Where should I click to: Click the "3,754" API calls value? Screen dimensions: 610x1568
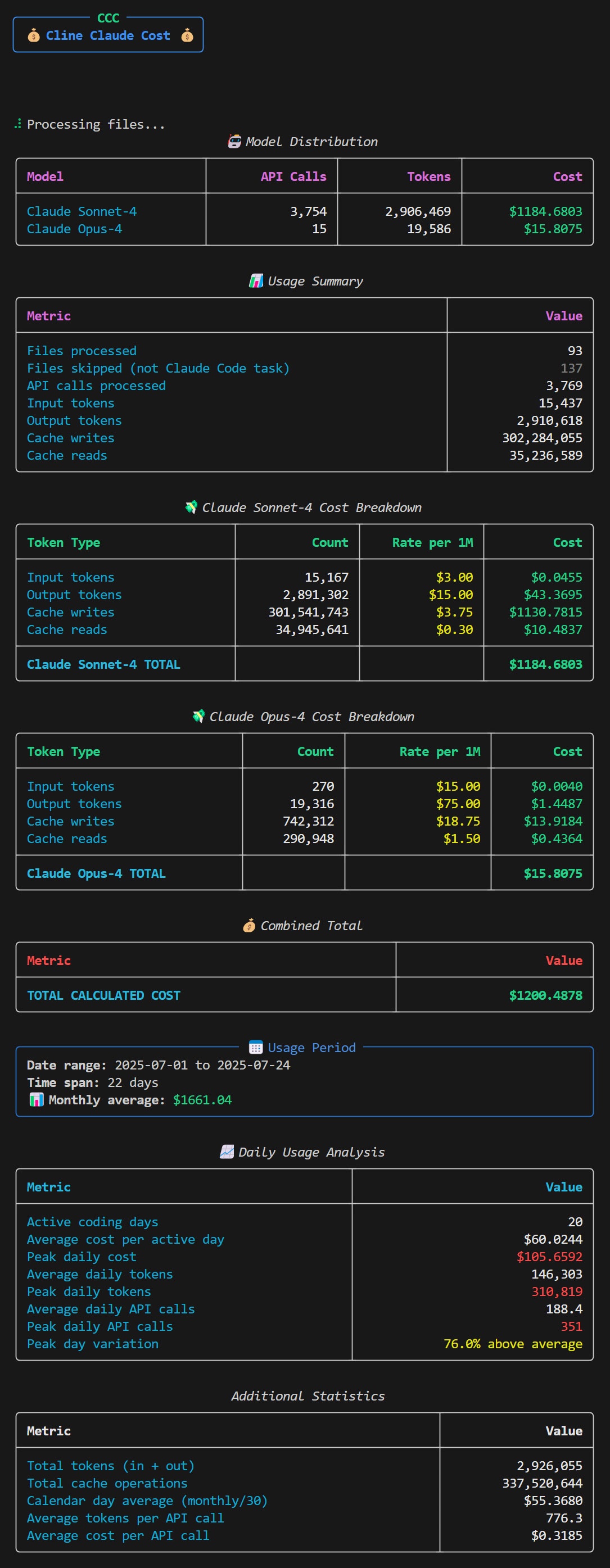308,211
